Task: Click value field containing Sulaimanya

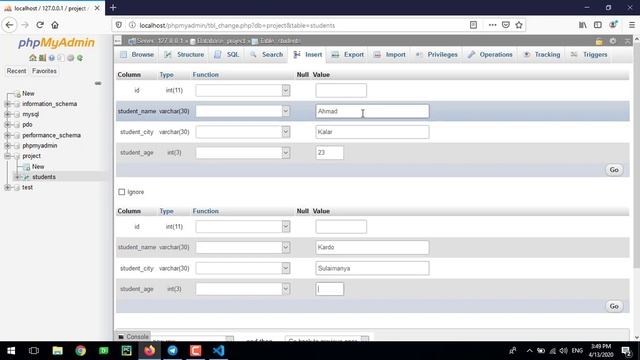Action: [x=372, y=268]
